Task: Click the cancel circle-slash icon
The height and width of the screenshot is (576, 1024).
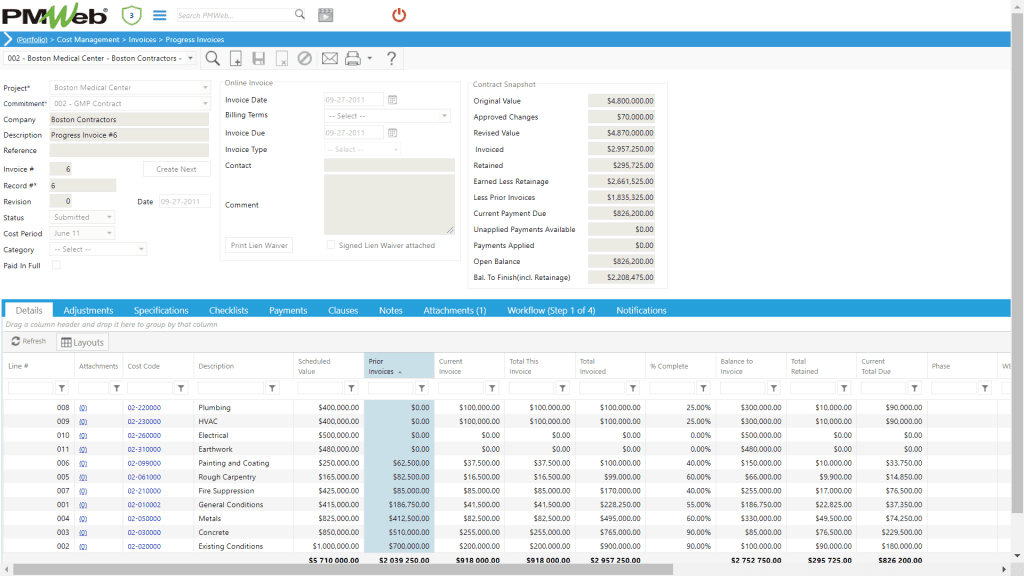Action: [304, 59]
